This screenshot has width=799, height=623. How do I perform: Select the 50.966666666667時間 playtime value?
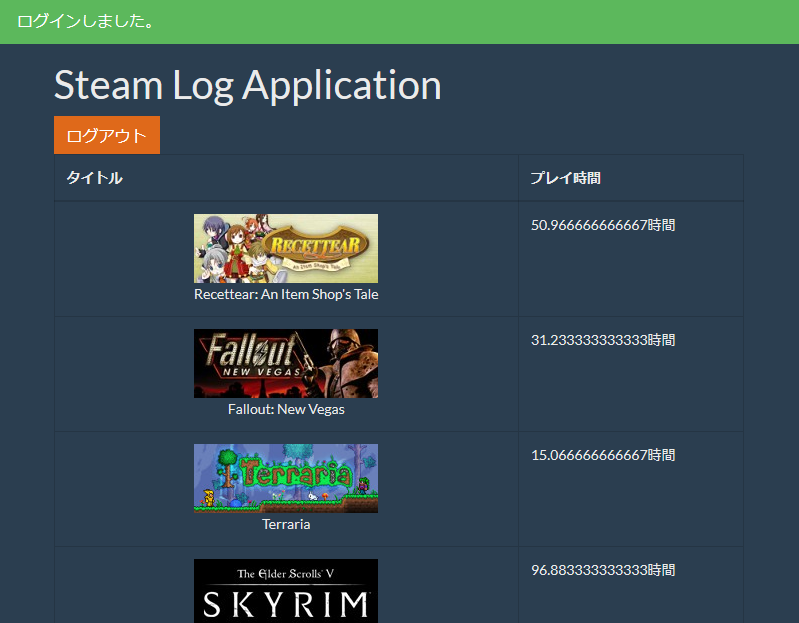point(603,225)
